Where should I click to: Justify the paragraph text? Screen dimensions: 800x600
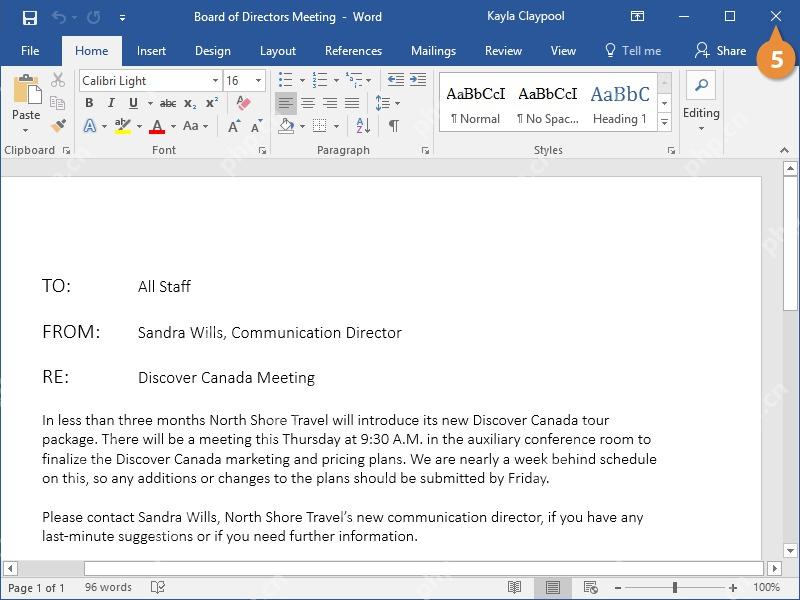click(x=352, y=104)
